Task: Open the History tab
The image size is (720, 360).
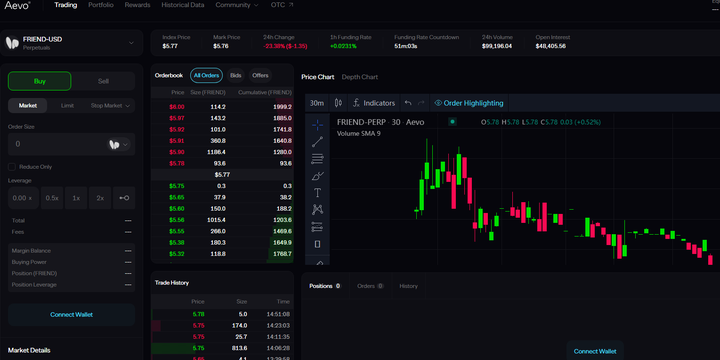Action: (x=408, y=286)
